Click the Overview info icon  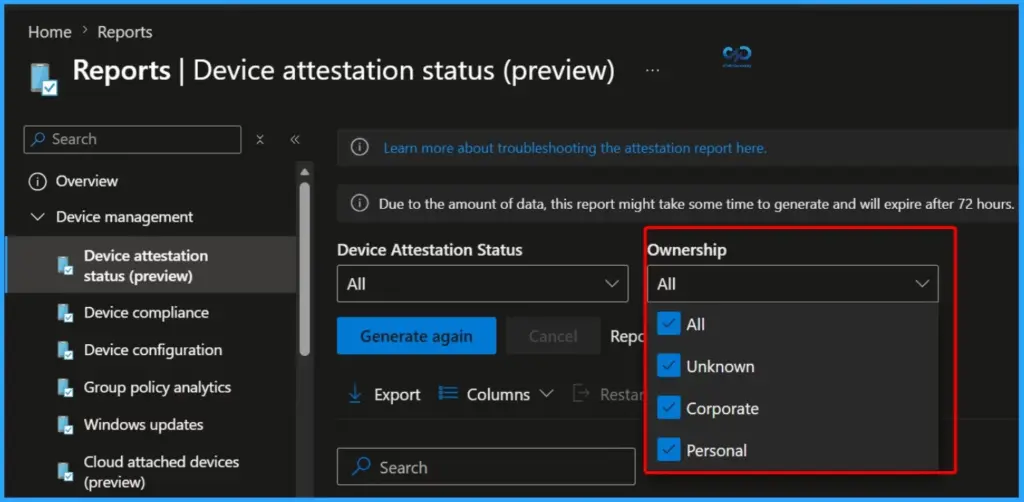click(x=37, y=181)
